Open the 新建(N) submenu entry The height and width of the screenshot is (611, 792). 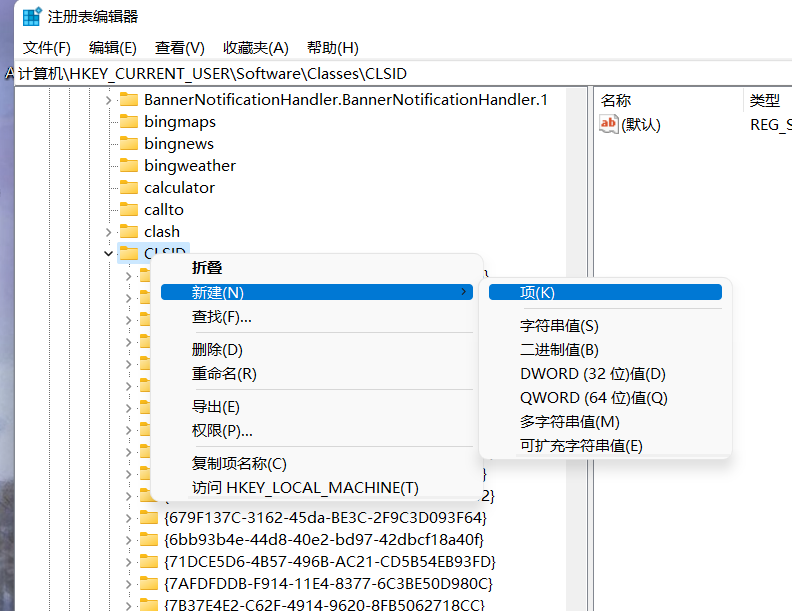coord(317,292)
